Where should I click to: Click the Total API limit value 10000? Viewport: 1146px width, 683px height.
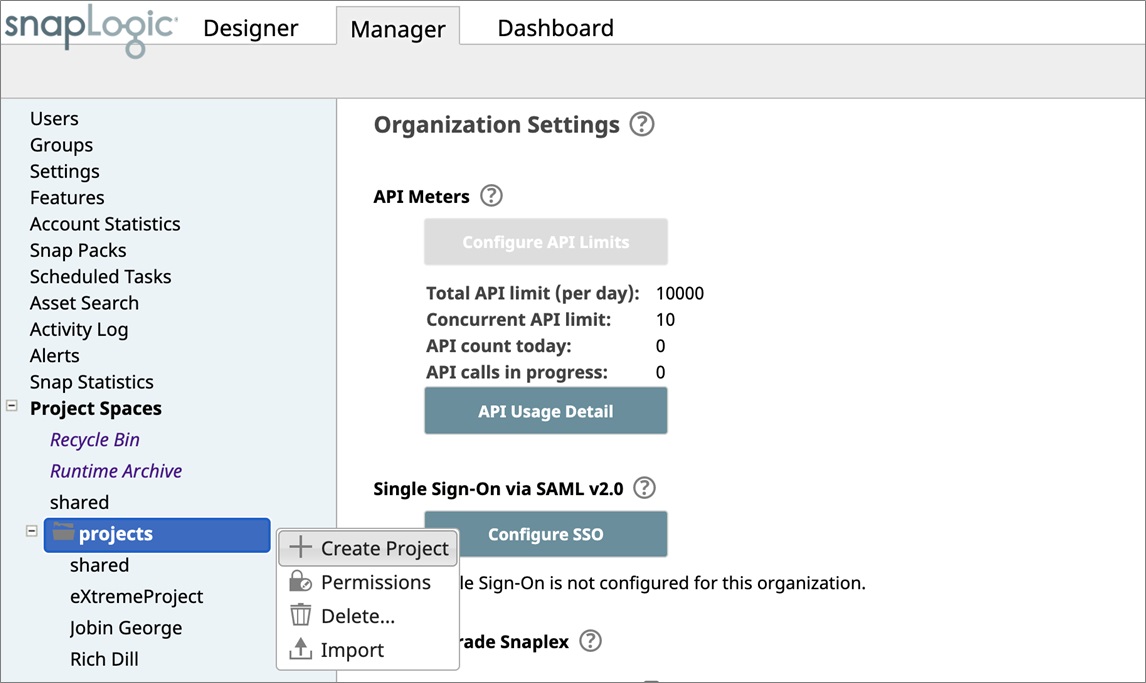click(x=680, y=293)
